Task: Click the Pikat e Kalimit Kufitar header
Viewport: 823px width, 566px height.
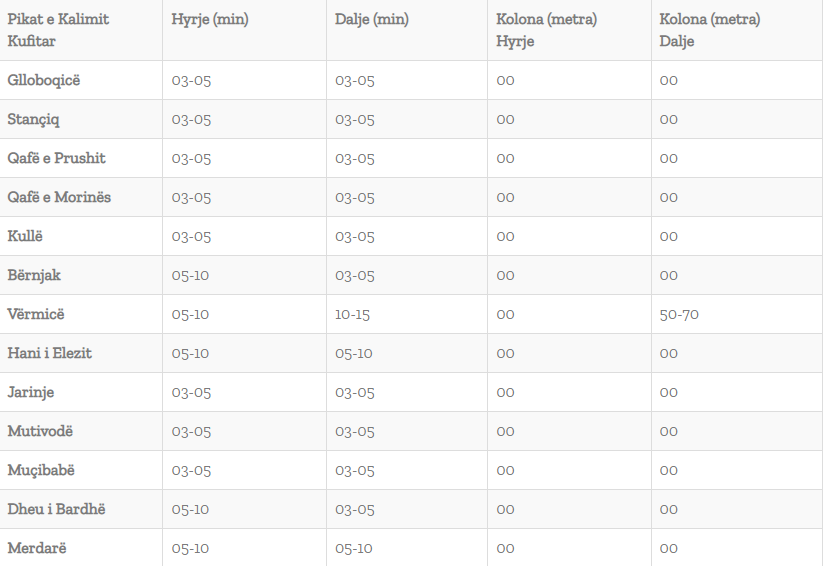Action: pyautogui.click(x=58, y=30)
